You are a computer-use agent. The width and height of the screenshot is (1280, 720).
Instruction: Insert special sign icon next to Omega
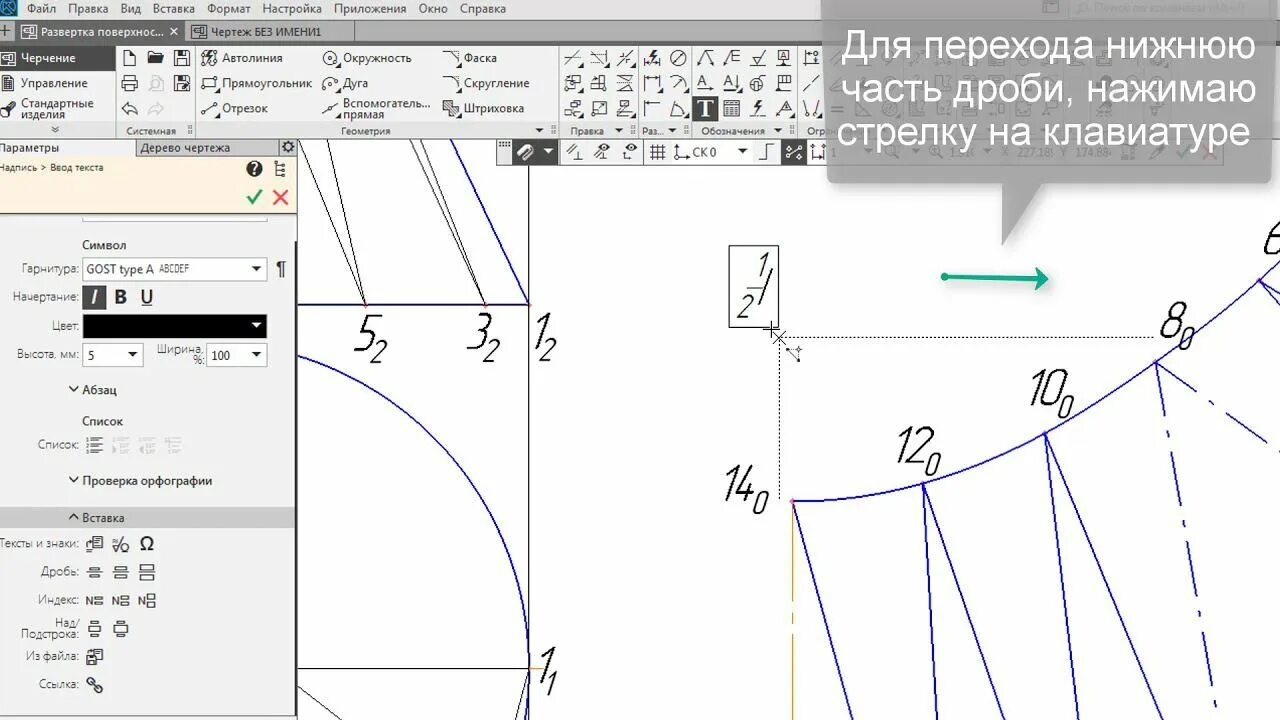[x=121, y=544]
